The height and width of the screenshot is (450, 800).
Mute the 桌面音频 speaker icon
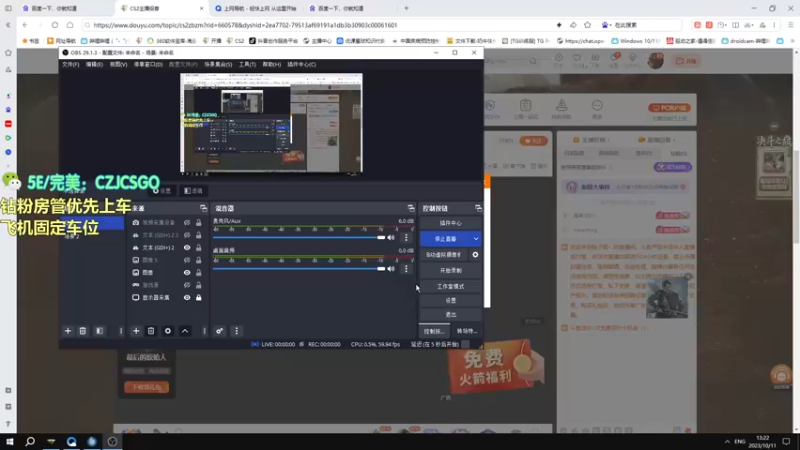[x=391, y=269]
